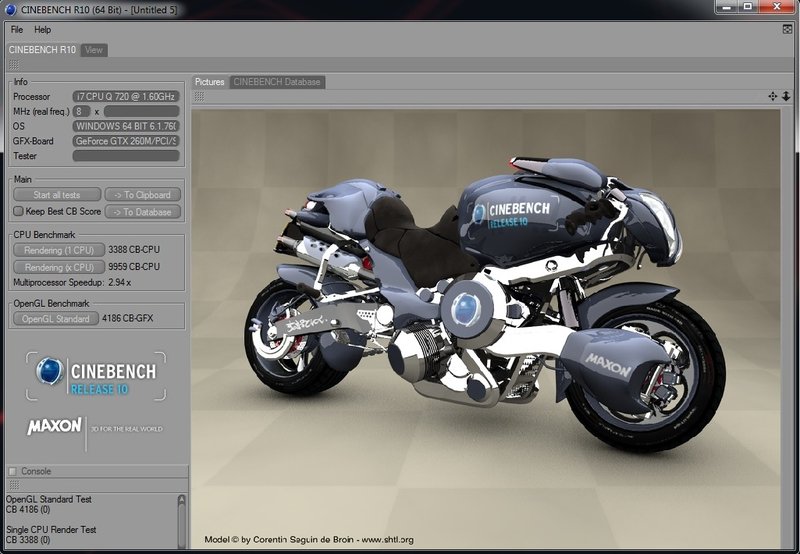Click Multiprocessor Speedup 2.94 x text
The height and width of the screenshot is (554, 800).
coord(72,282)
